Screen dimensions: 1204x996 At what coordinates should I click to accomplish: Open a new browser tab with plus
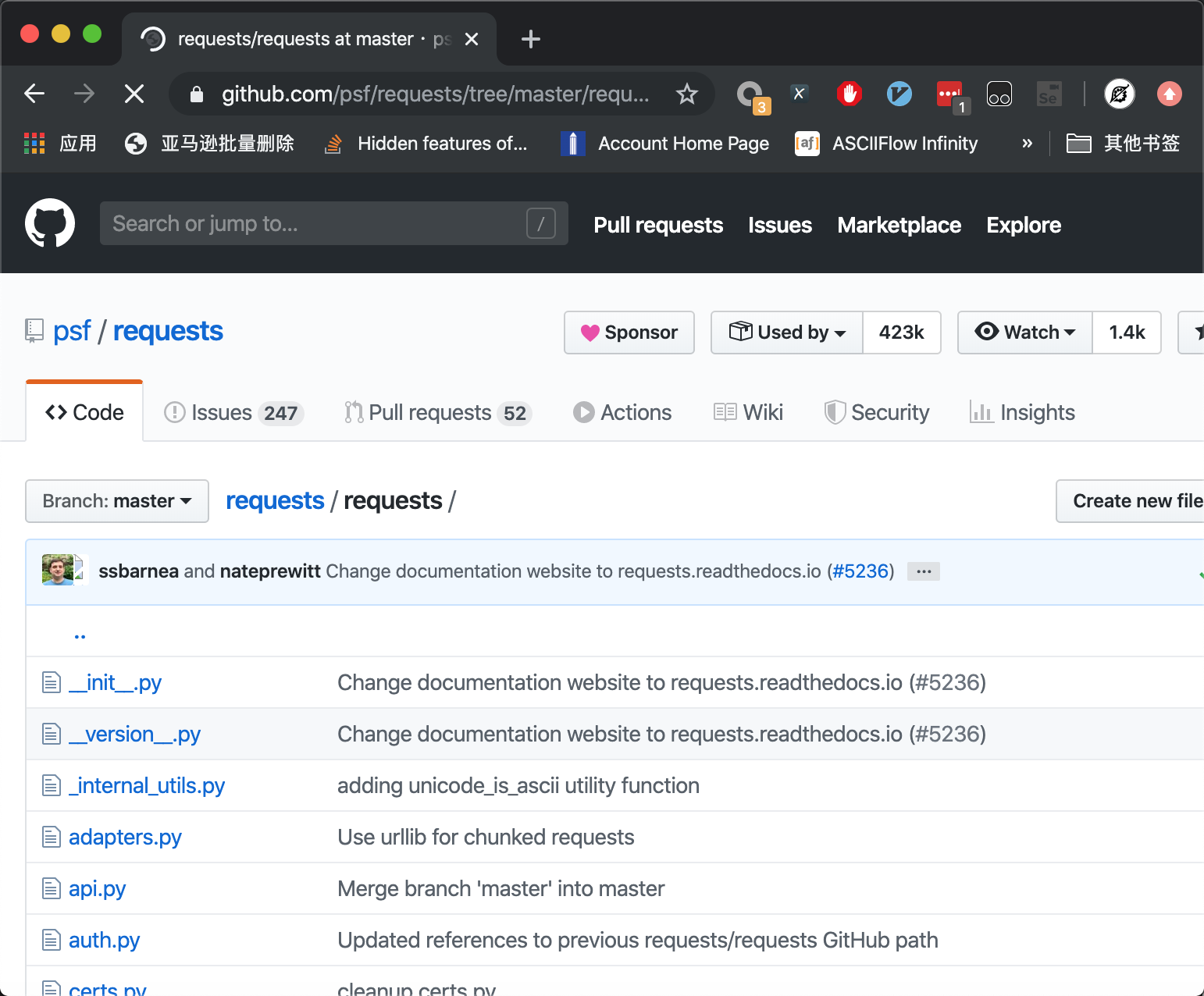[531, 39]
